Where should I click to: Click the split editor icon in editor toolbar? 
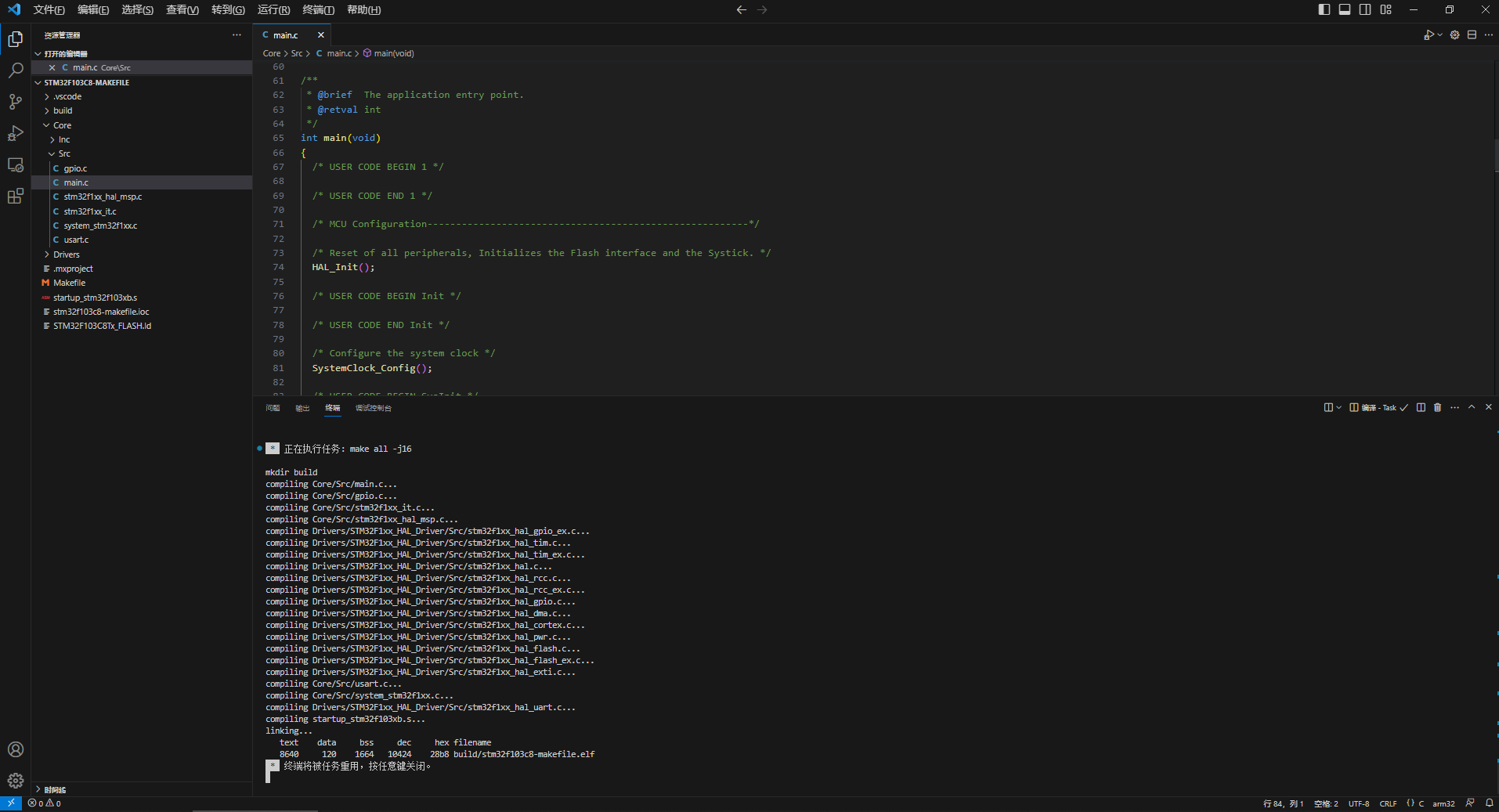(x=1472, y=35)
